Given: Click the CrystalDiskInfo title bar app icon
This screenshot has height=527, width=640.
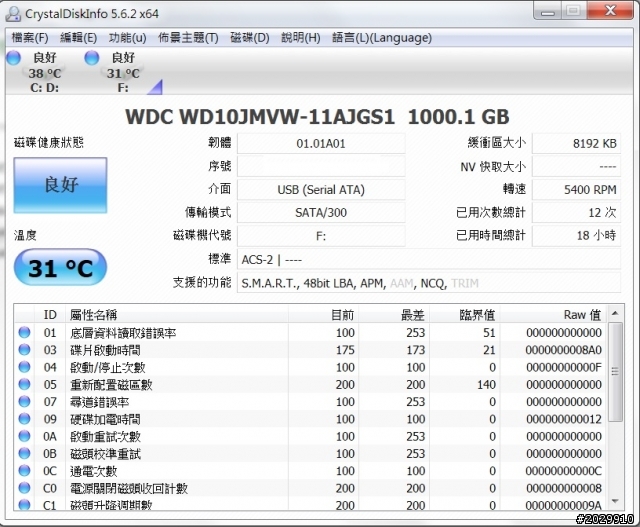Looking at the screenshot, I should (x=13, y=14).
